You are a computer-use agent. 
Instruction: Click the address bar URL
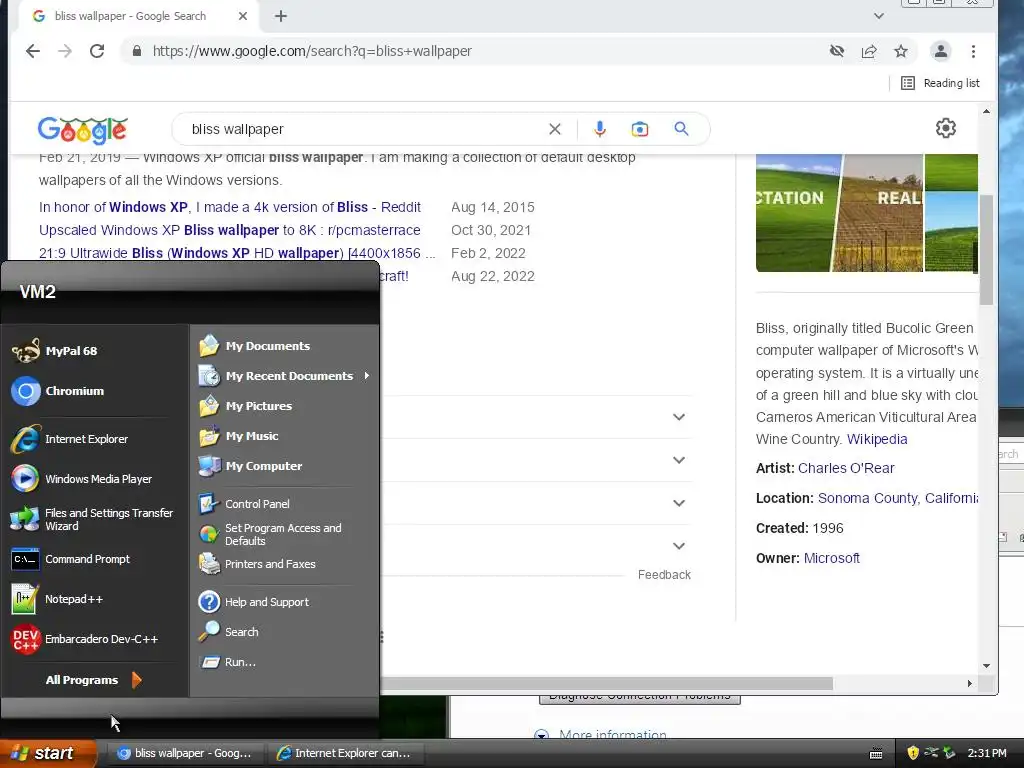(x=312, y=51)
